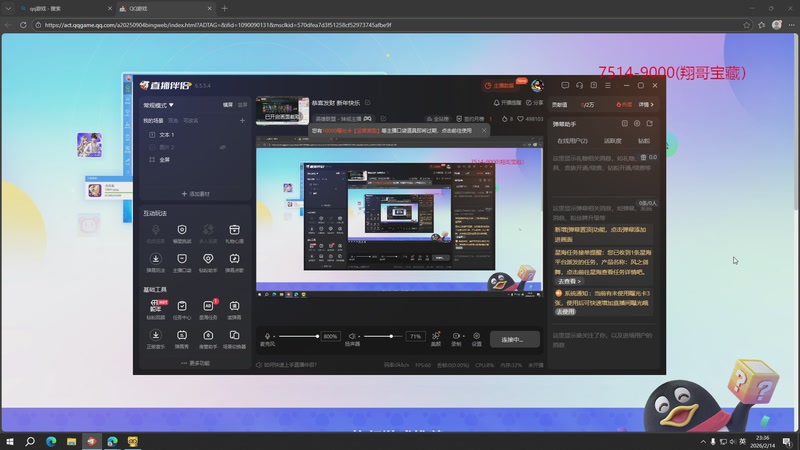Switch to 钻粉 tab
The image size is (800, 450).
point(644,141)
